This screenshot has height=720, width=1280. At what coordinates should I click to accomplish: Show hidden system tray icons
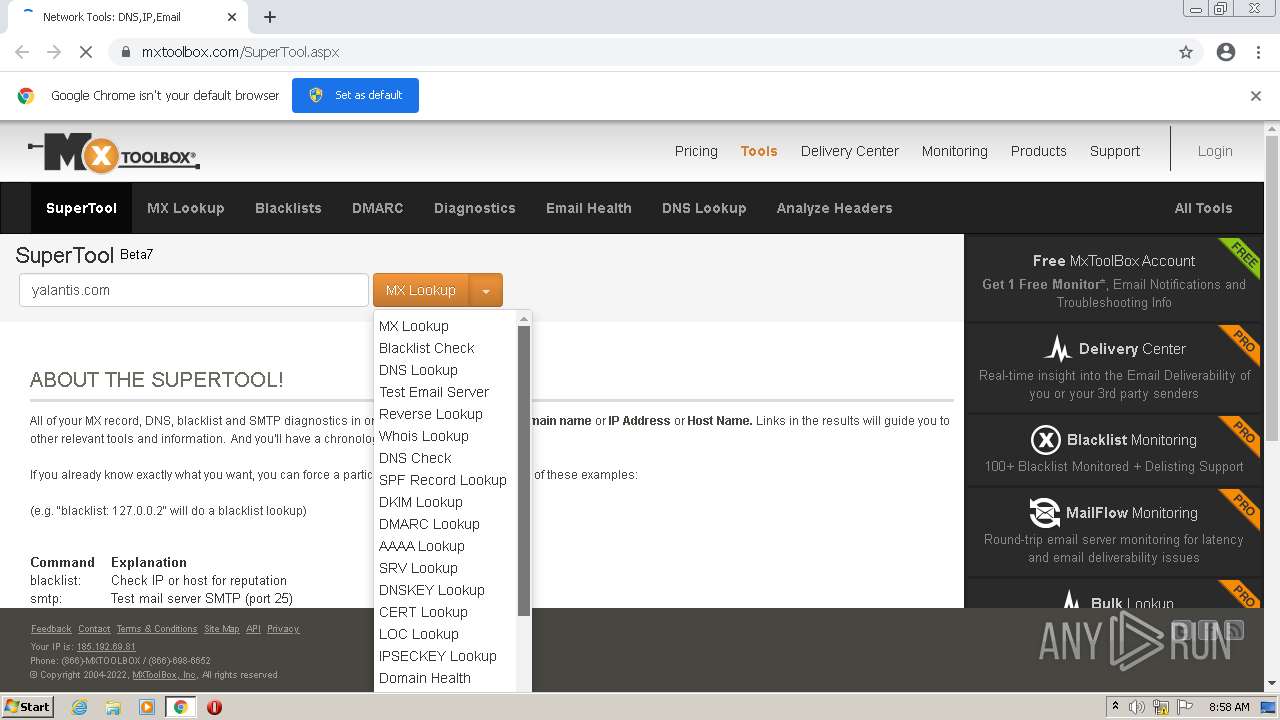click(x=1115, y=707)
